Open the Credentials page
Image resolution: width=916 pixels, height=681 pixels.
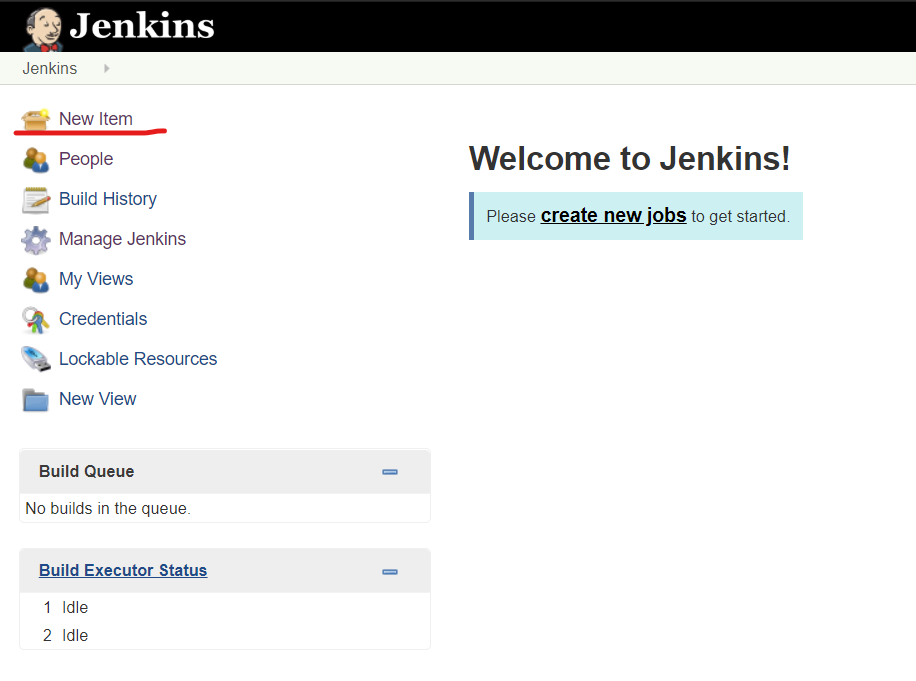point(103,319)
